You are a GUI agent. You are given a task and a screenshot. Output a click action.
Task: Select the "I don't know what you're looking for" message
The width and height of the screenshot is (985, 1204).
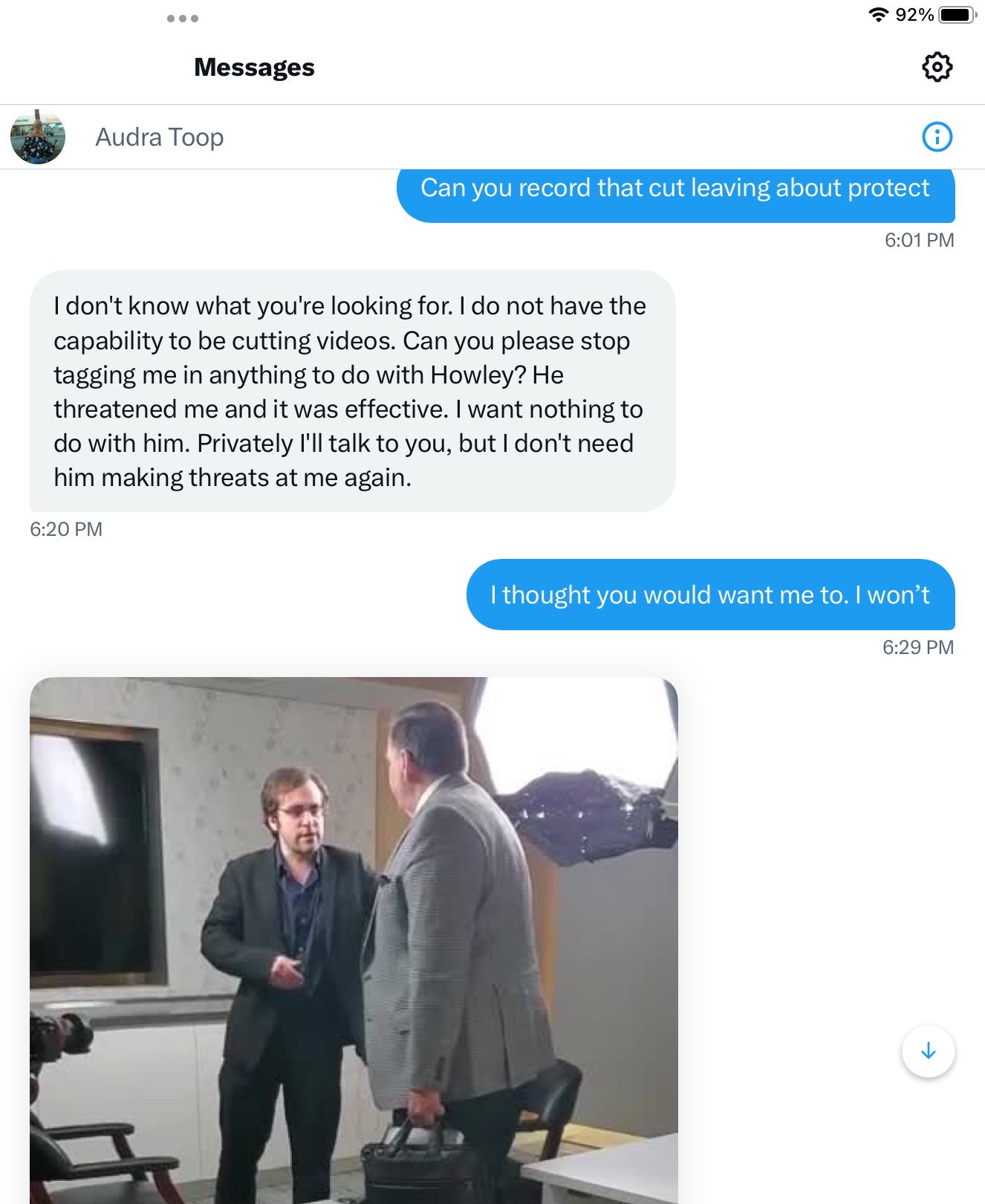point(352,391)
